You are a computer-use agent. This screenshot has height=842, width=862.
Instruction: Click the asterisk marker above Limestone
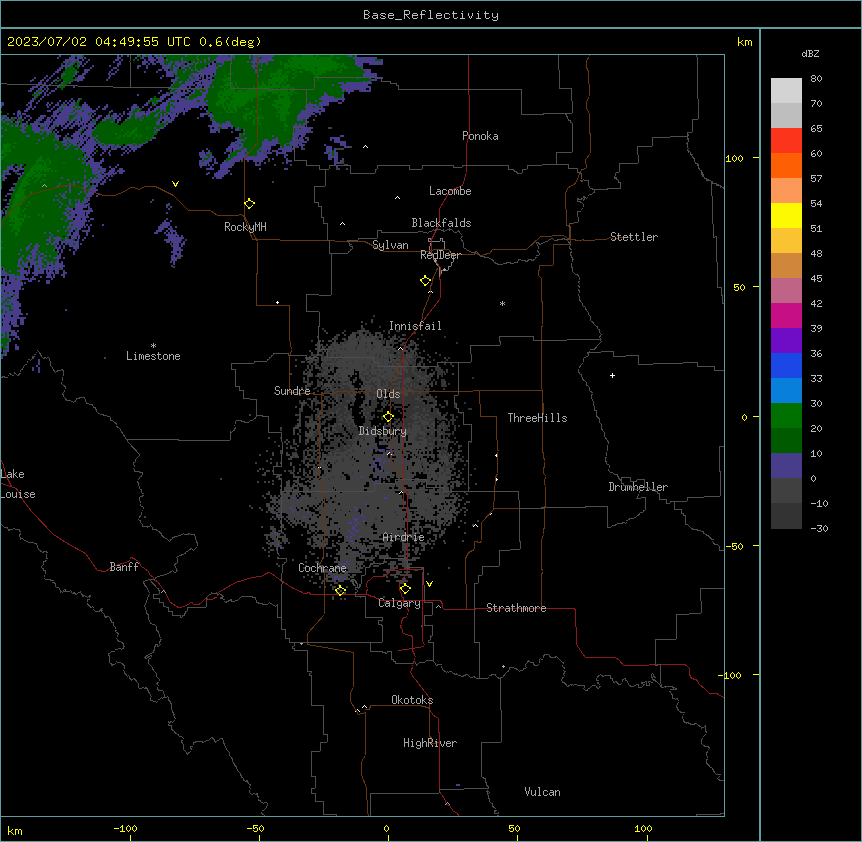153,346
